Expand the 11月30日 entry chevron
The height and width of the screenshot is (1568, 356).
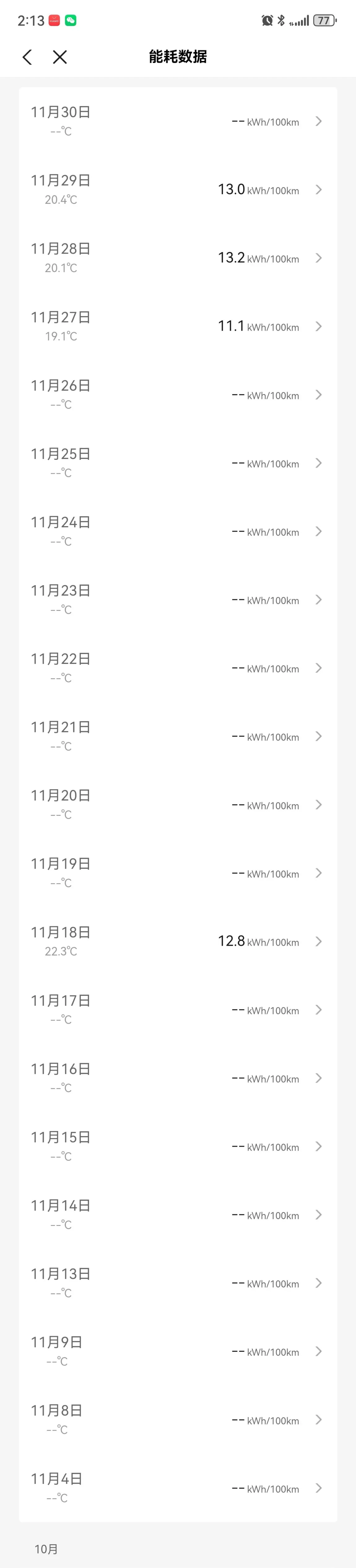pos(318,121)
